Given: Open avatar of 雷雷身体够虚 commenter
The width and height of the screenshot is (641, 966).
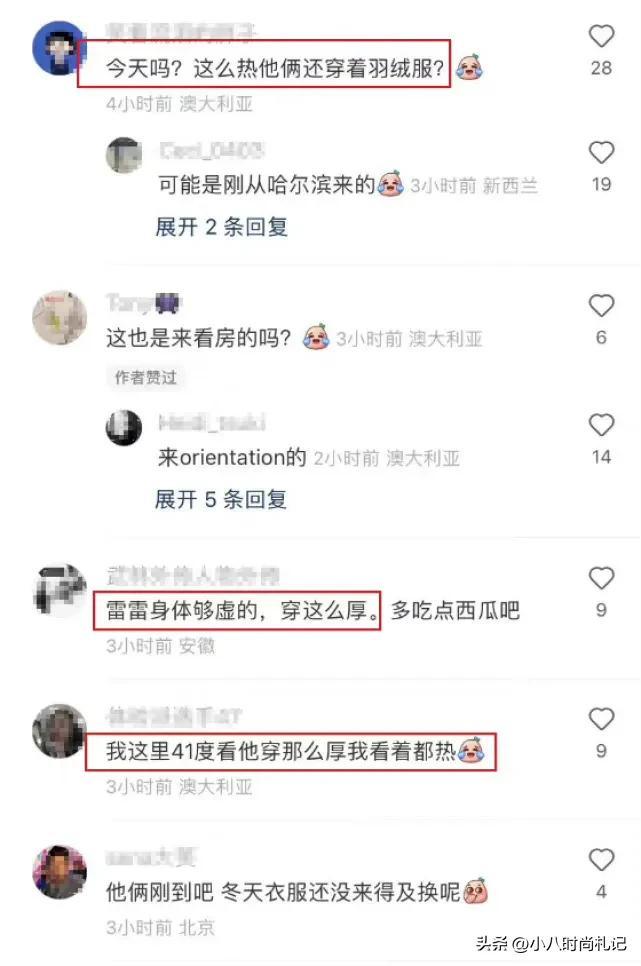Looking at the screenshot, I should 59,590.
